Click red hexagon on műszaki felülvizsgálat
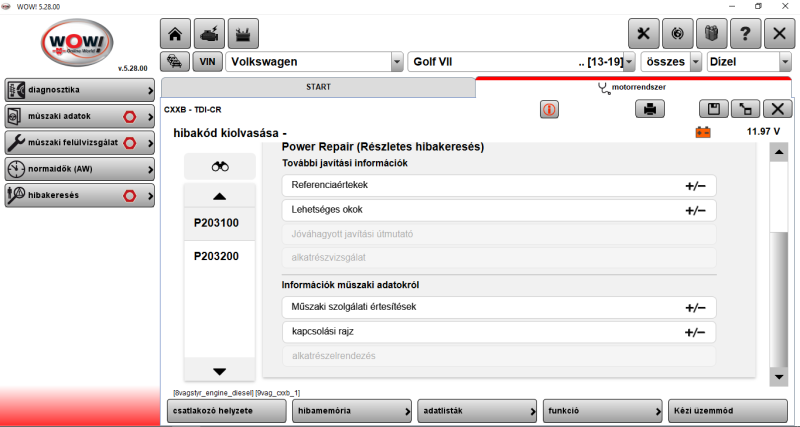 tap(129, 143)
